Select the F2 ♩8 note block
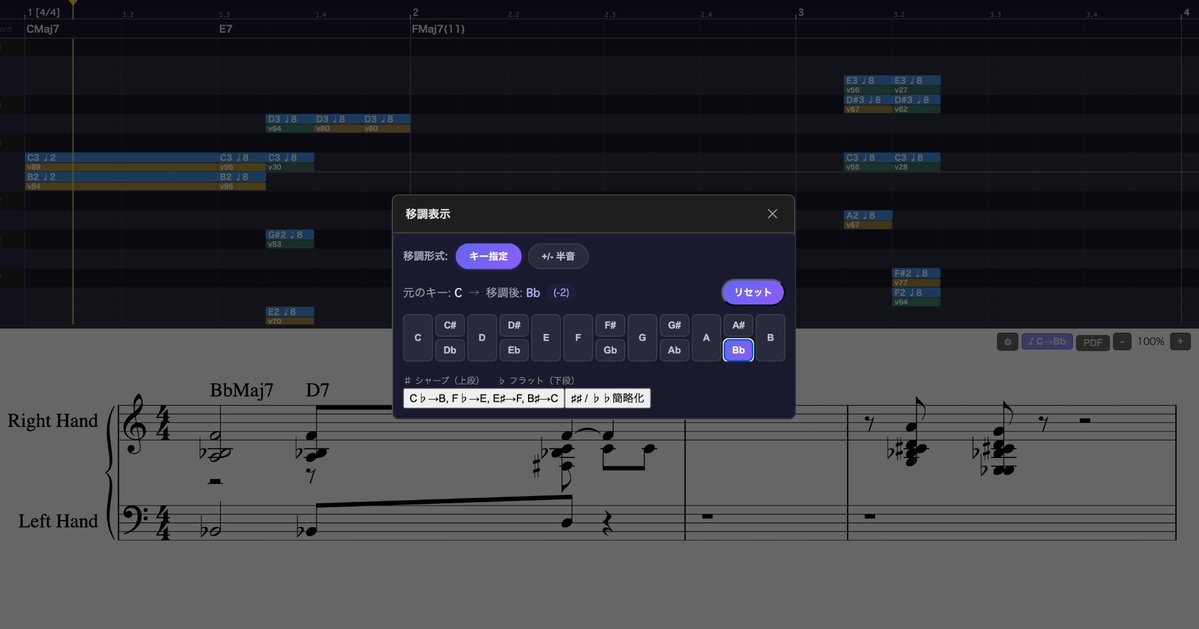Screen dimensions: 1199x629 916,293
